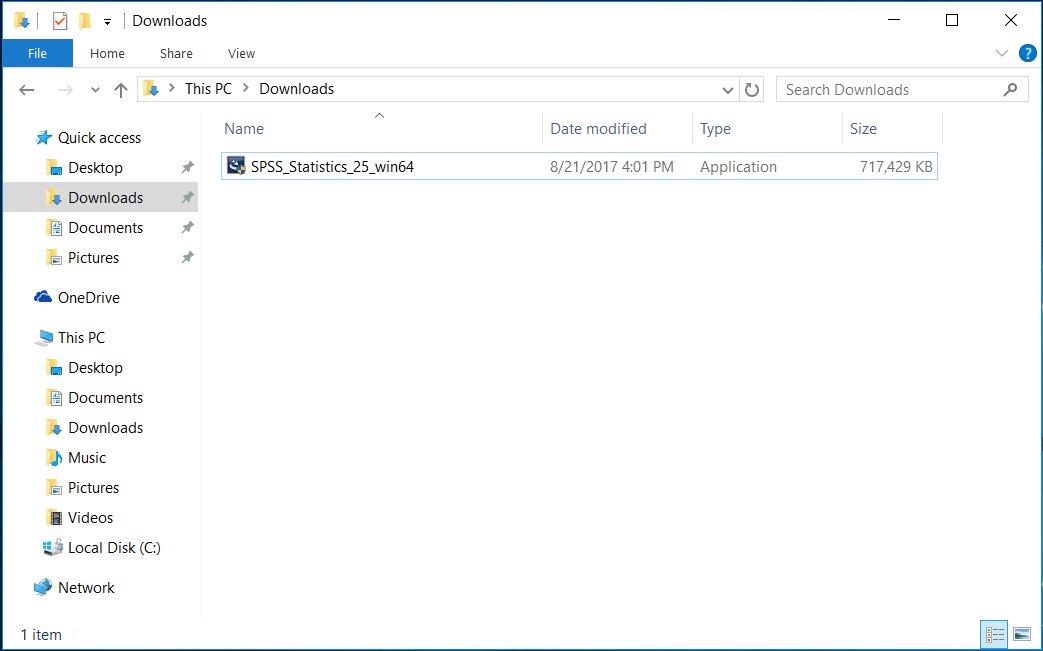Sort files by the Size column
The image size is (1043, 651).
(862, 129)
